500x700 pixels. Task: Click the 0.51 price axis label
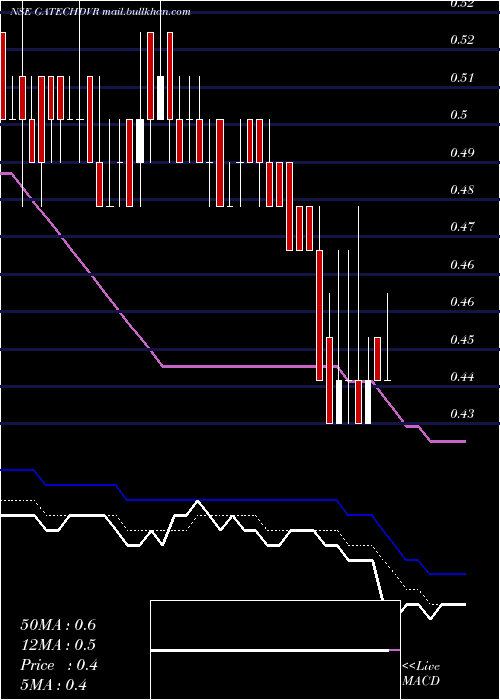pos(462,78)
